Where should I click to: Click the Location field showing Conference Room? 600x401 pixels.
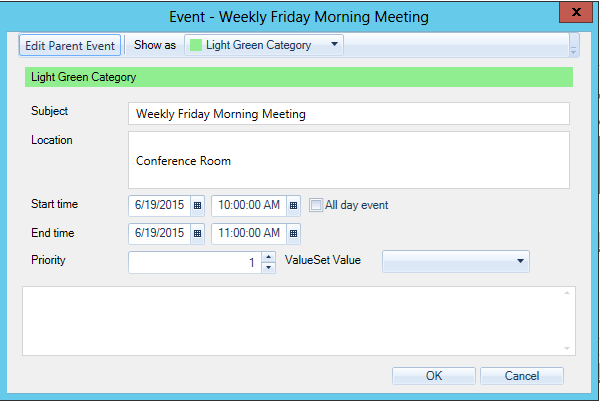coord(348,160)
